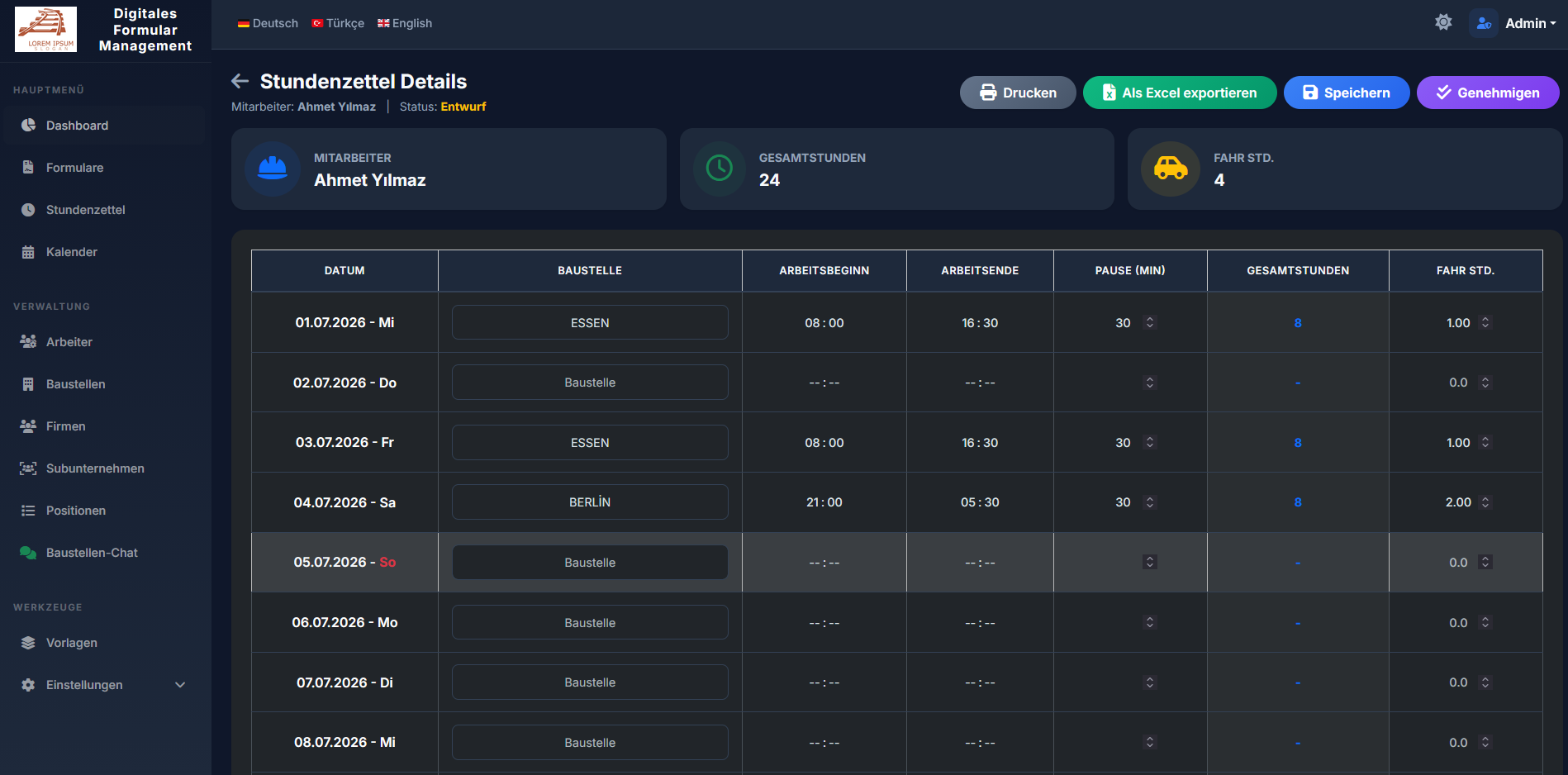Switch language to Türkçe

[338, 23]
